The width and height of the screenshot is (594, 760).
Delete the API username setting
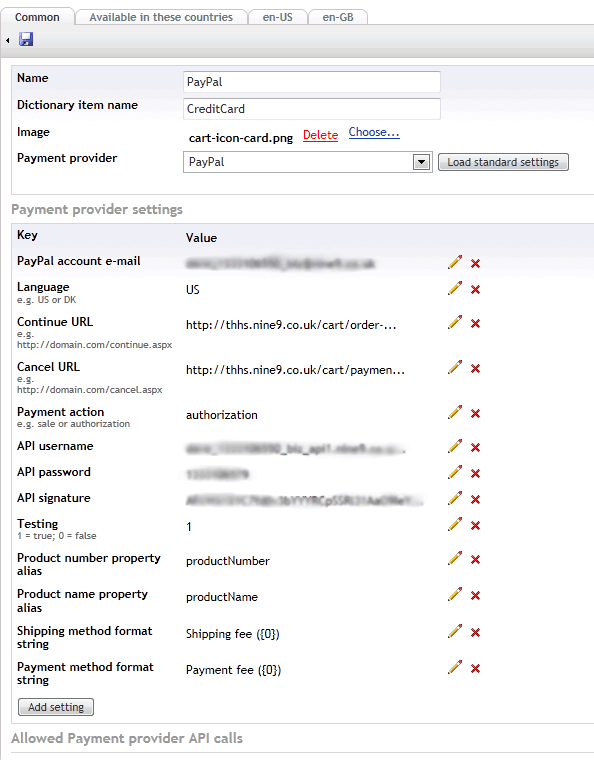pyautogui.click(x=475, y=448)
